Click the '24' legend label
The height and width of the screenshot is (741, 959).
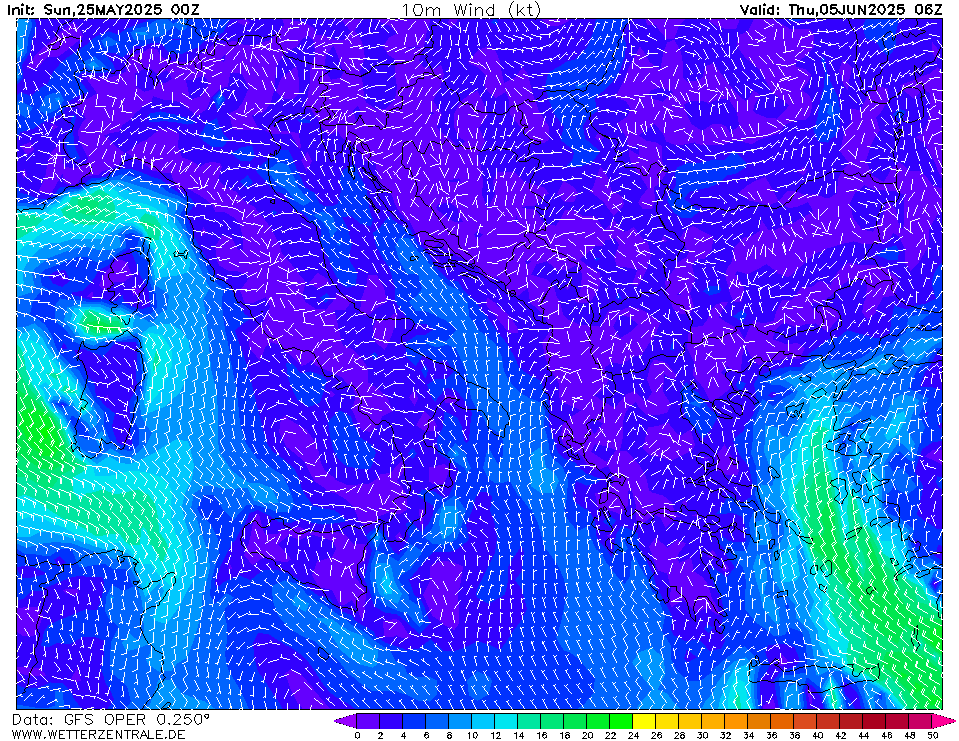(633, 735)
